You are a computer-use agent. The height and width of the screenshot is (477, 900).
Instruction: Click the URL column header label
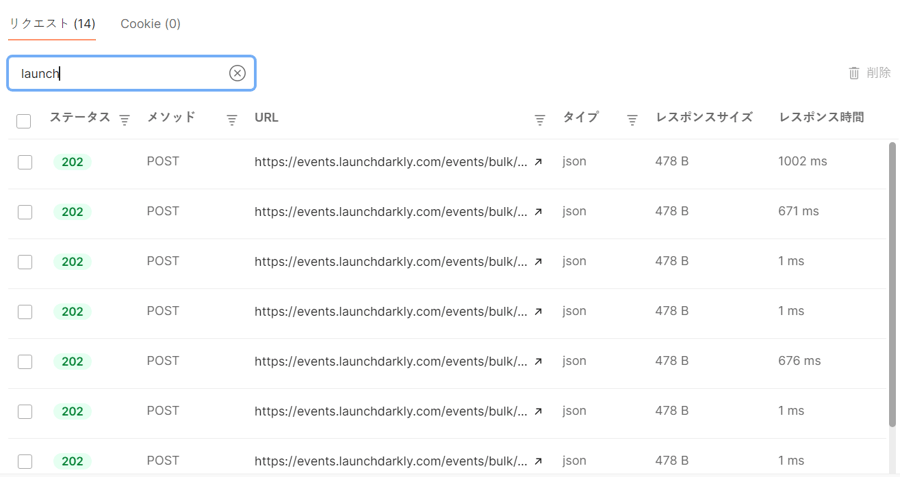point(266,118)
